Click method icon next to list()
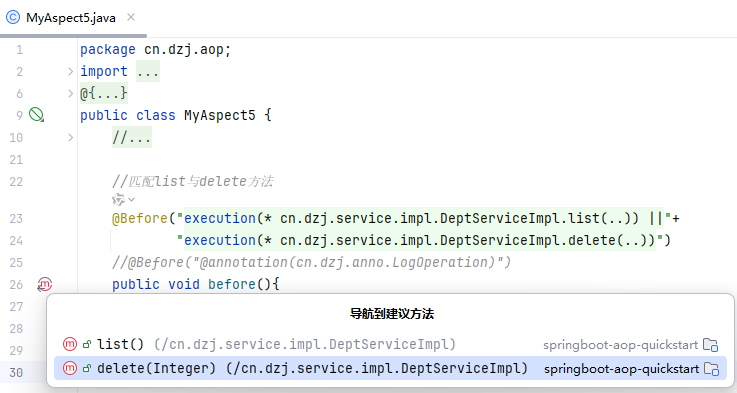Screen dimensions: 737x393 coord(70,344)
